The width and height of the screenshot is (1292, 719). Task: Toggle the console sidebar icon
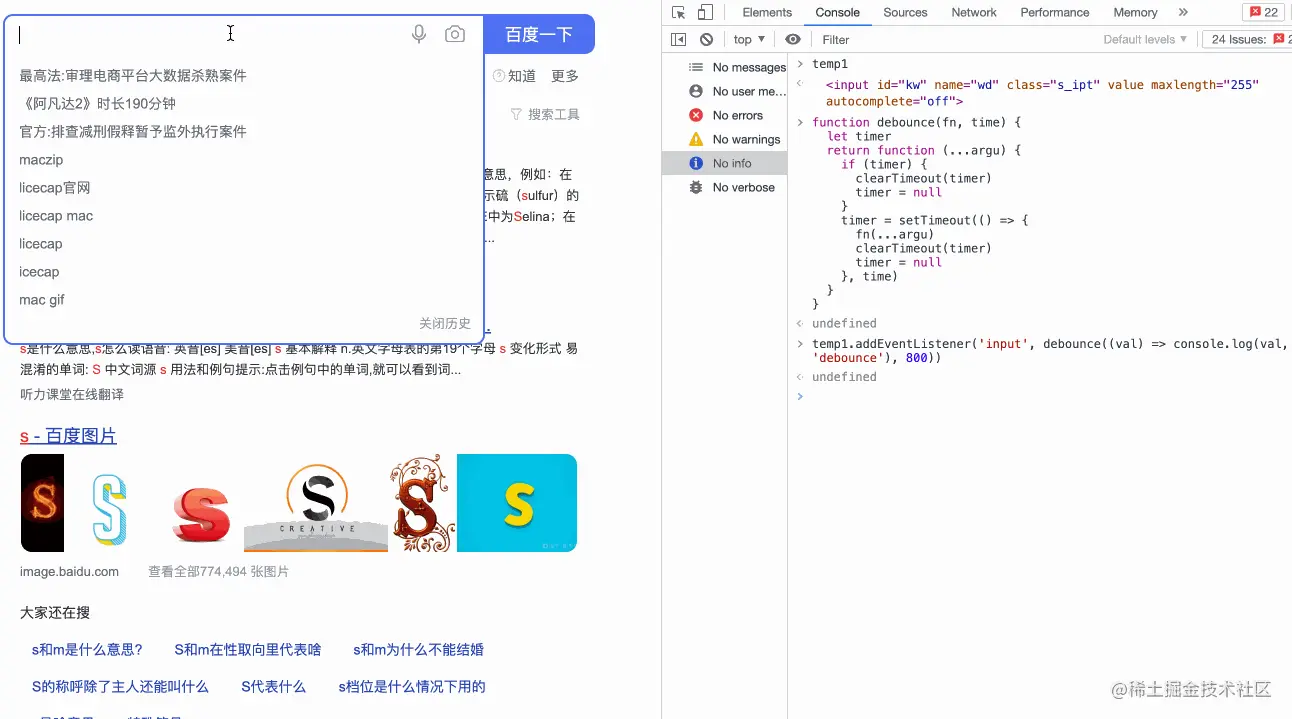click(x=678, y=39)
